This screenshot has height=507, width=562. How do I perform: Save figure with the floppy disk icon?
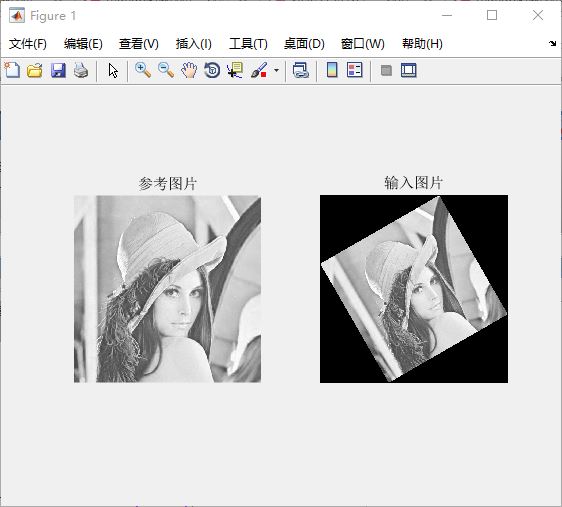pyautogui.click(x=58, y=70)
